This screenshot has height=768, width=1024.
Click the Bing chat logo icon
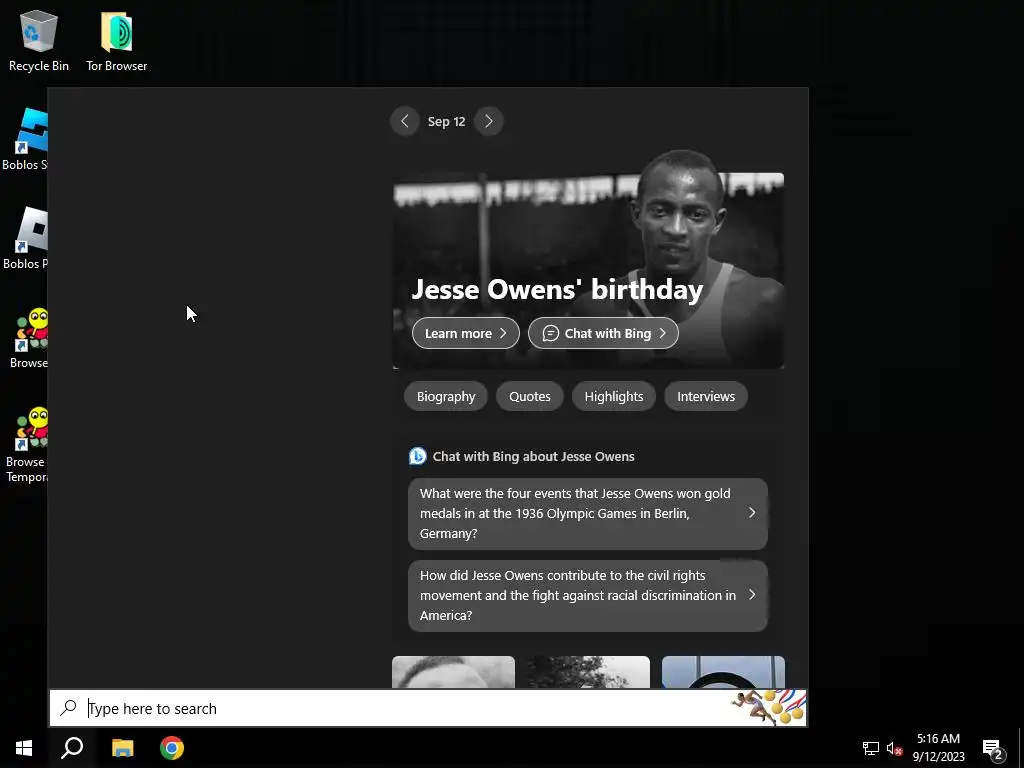pos(417,456)
